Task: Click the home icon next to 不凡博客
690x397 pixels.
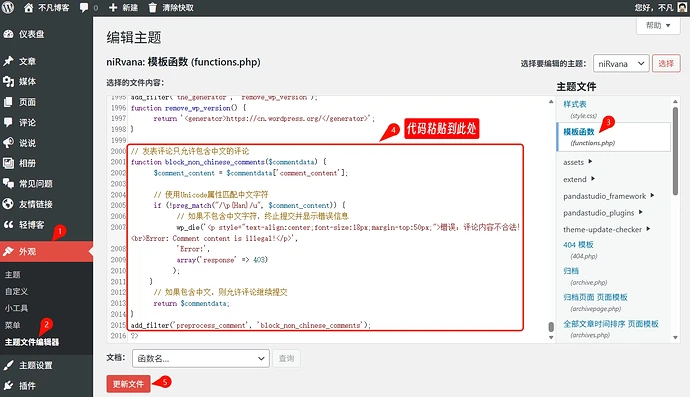Action: tap(28, 7)
